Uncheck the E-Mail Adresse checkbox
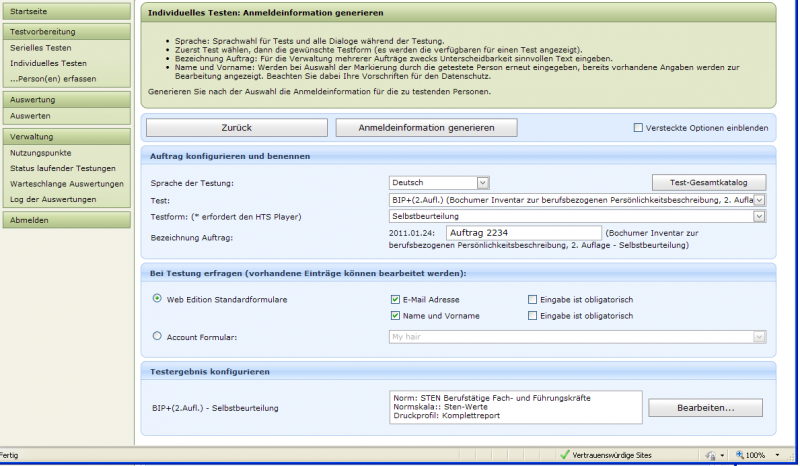This screenshot has width=800, height=466. [396, 299]
